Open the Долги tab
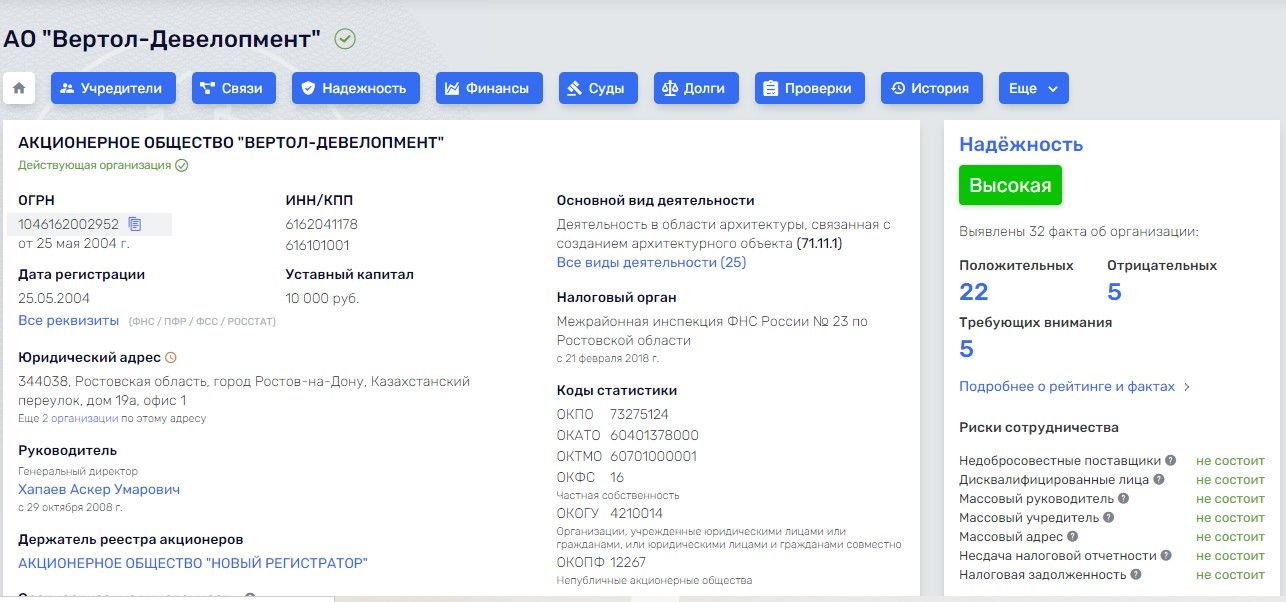1286x602 pixels. tap(696, 88)
